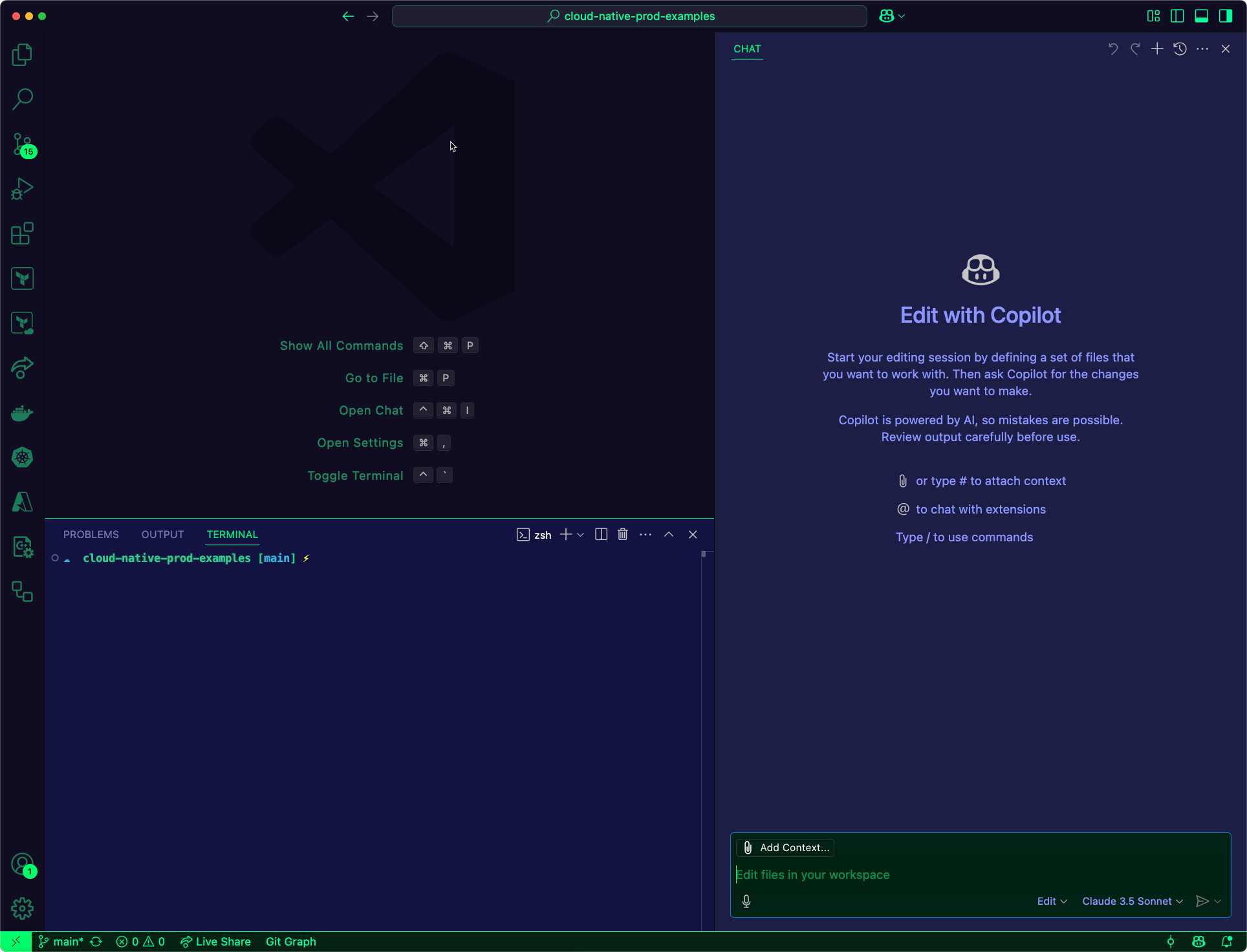1247x952 pixels.
Task: Switch to the OUTPUT tab
Action: click(x=163, y=534)
